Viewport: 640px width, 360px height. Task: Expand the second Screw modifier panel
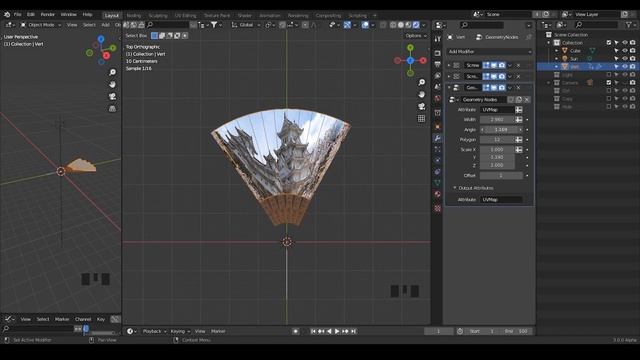[449, 76]
